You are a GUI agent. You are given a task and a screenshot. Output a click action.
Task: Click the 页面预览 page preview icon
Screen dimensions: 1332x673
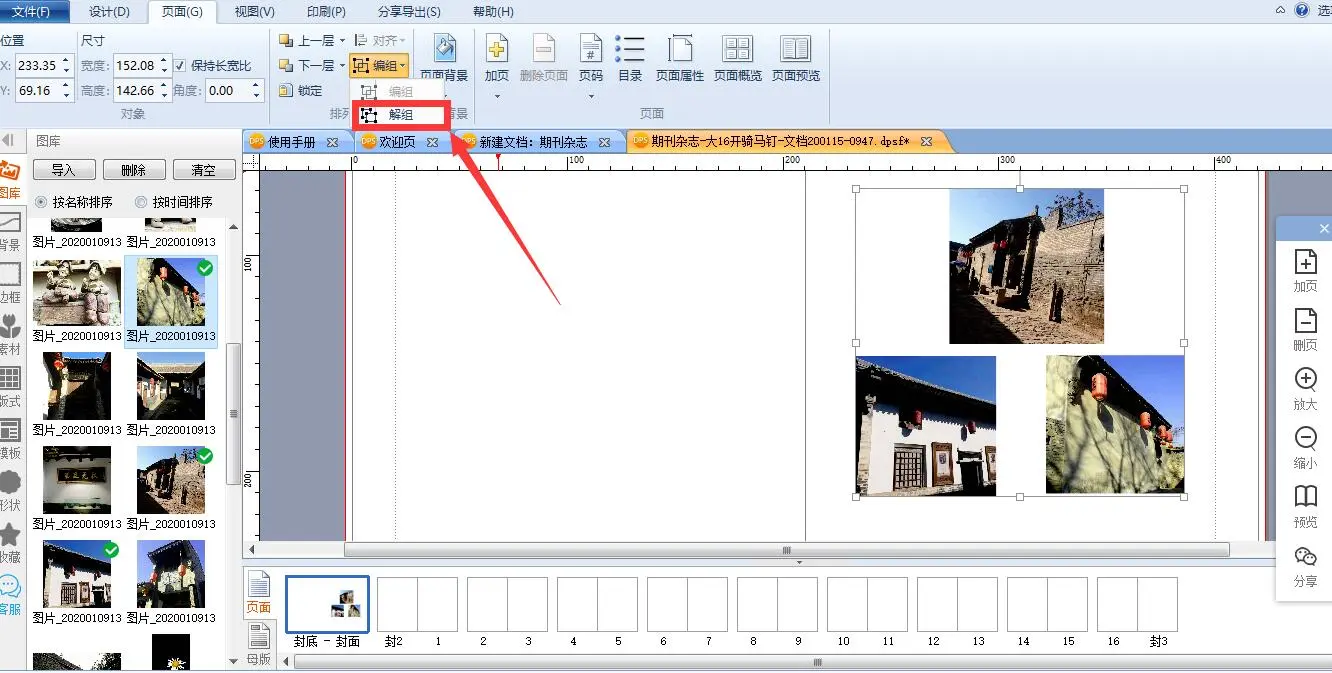[796, 50]
